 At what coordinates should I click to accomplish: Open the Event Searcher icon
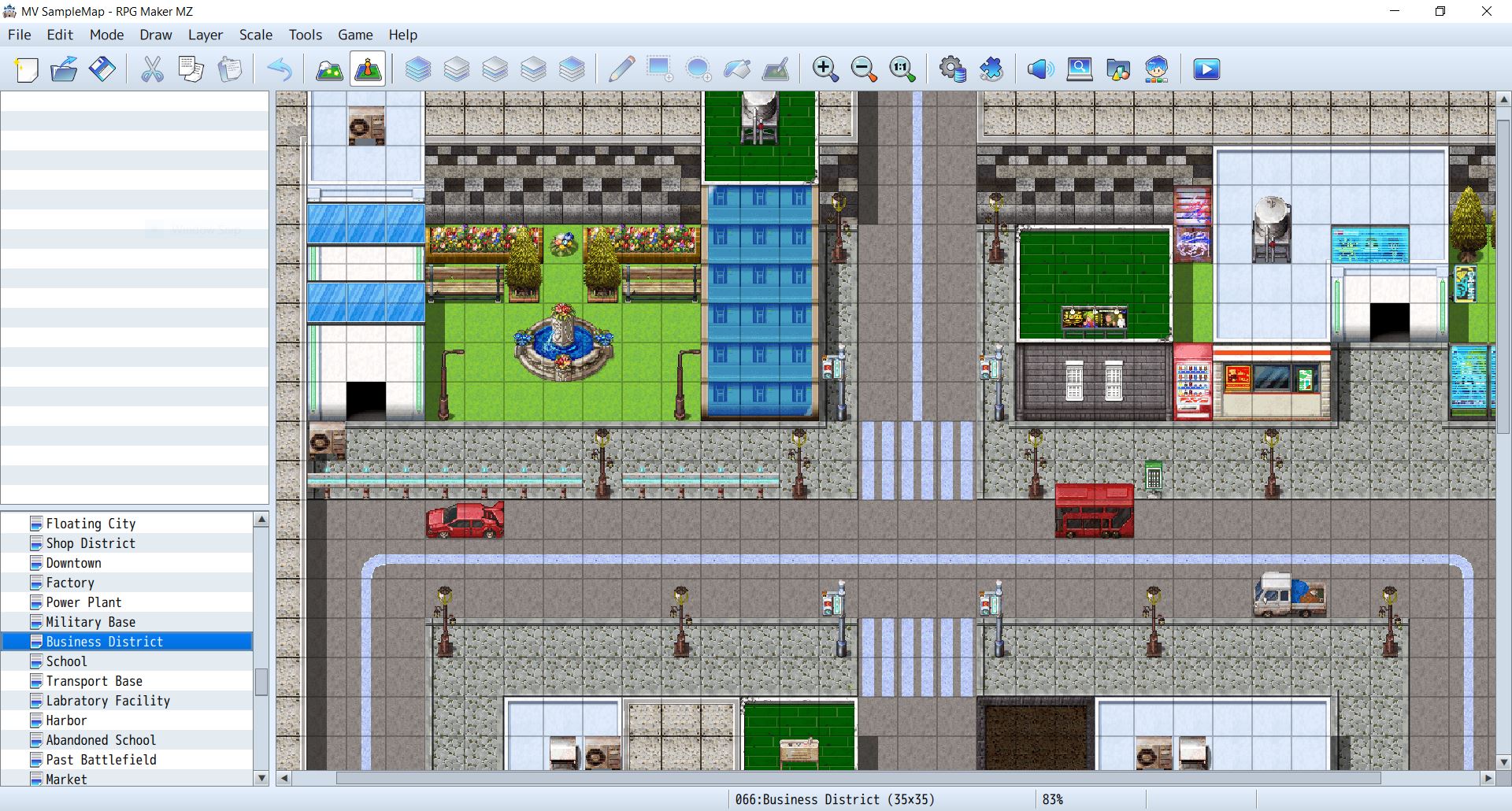(1080, 69)
